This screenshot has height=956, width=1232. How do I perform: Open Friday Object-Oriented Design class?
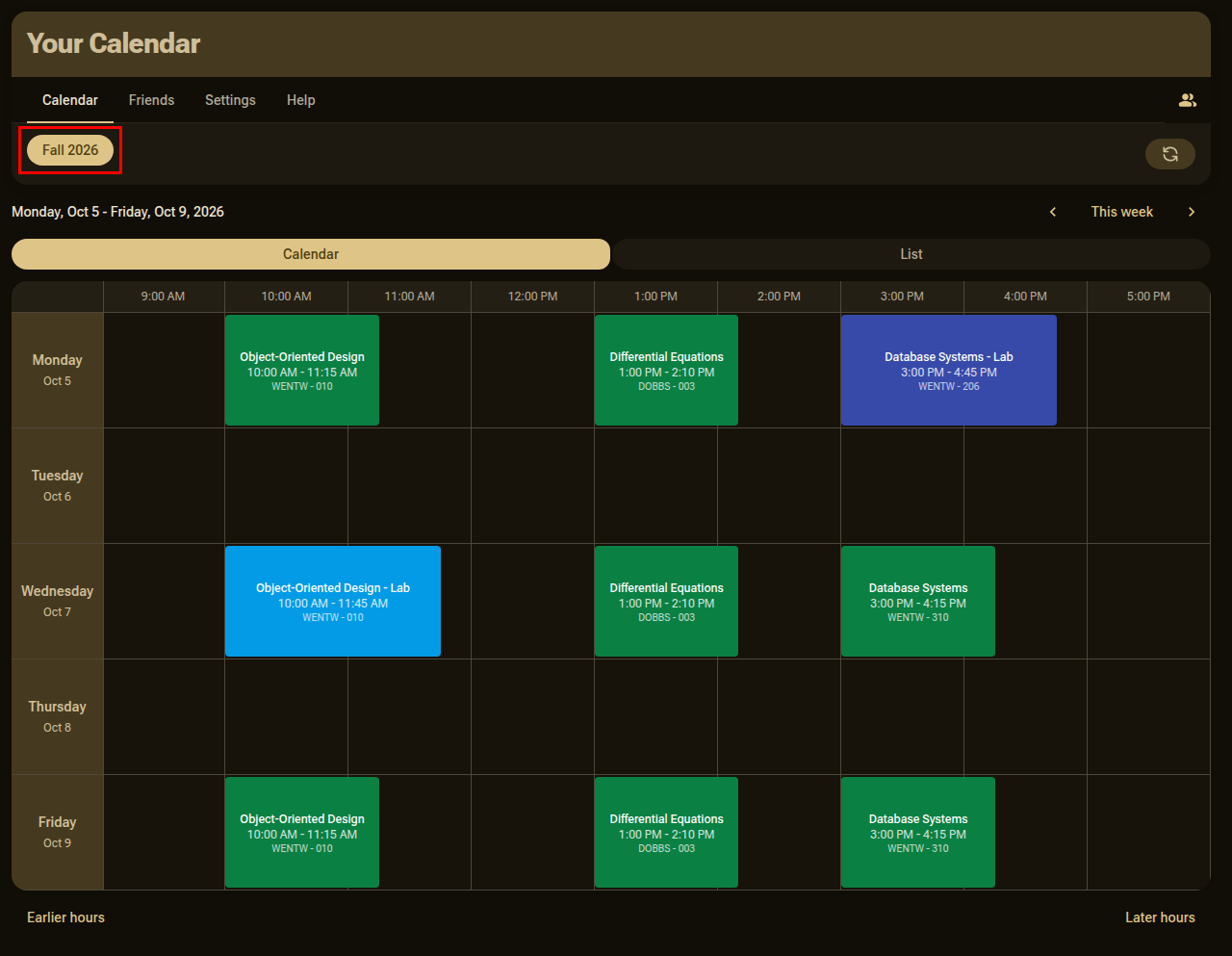click(x=302, y=832)
